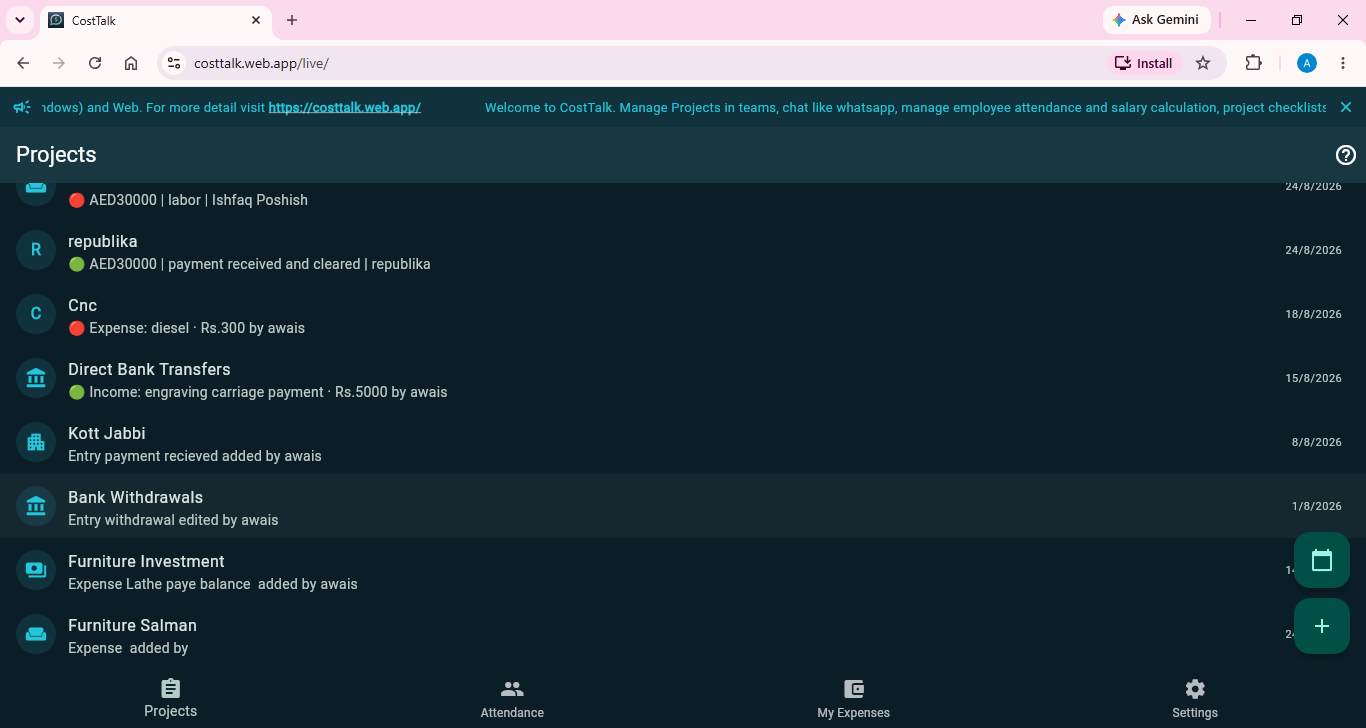Close the CostTalk browser tab

[x=256, y=20]
